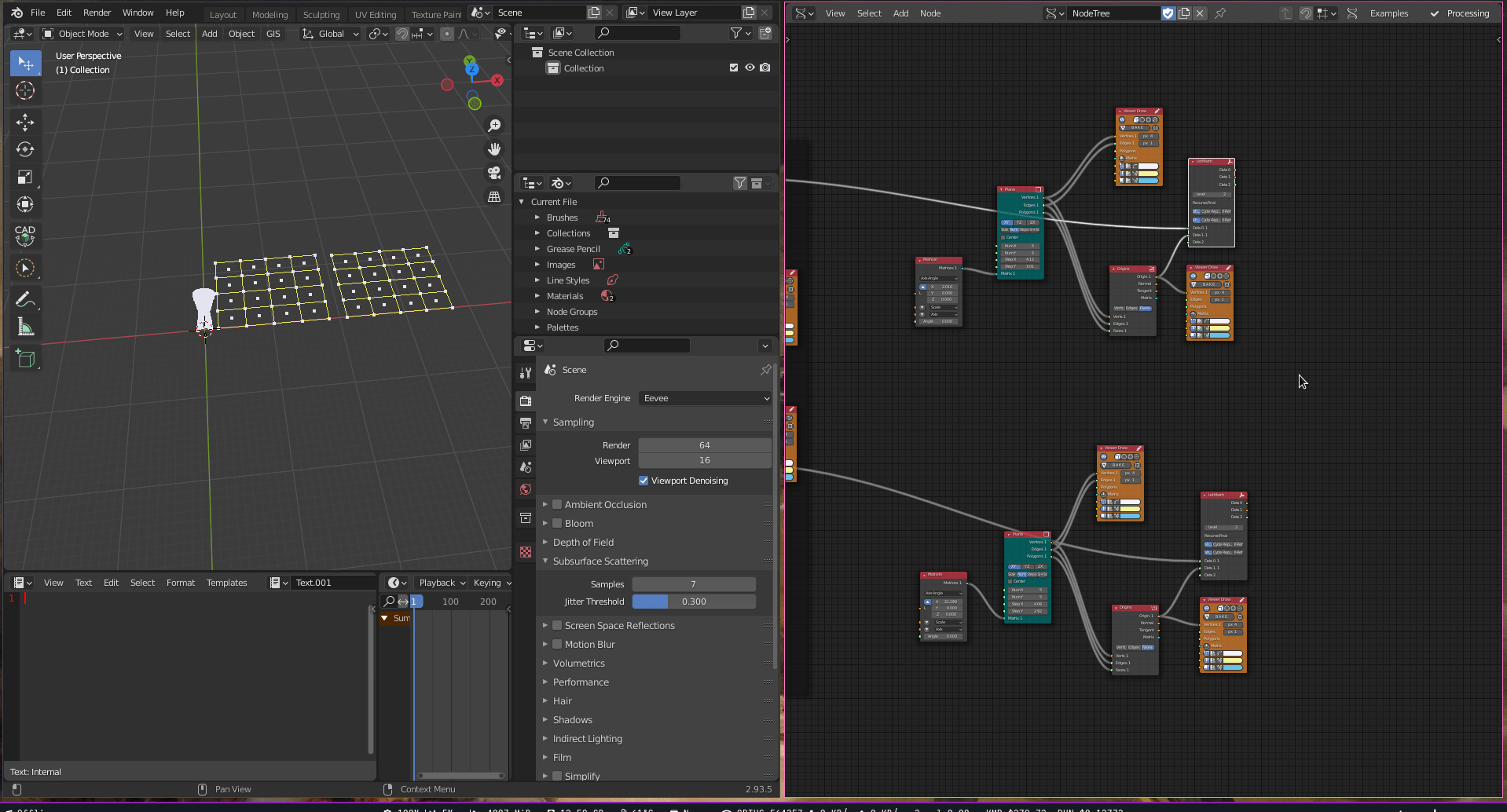
Task: Open Keying popover in timeline
Action: 491,583
